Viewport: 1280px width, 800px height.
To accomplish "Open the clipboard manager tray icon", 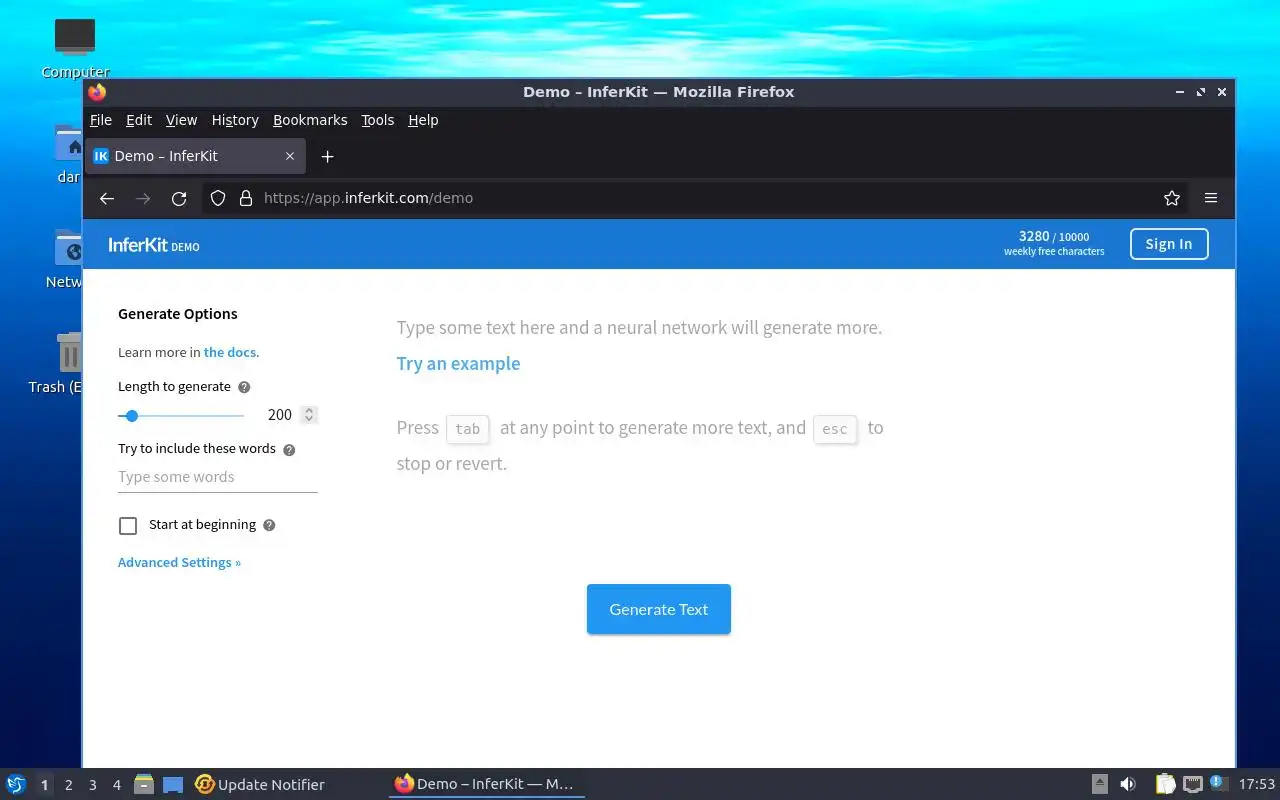I will tap(1165, 784).
